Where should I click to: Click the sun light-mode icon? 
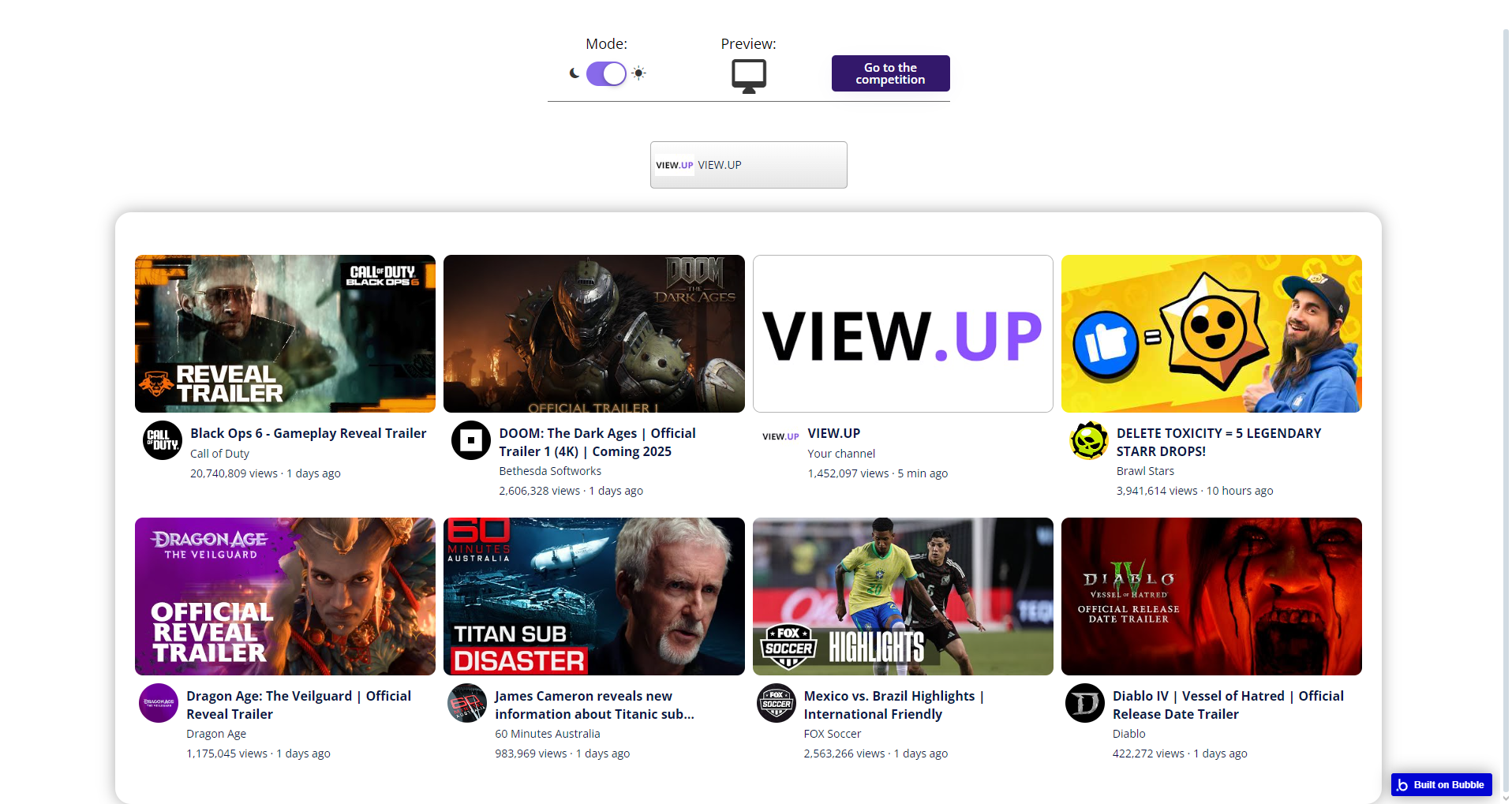point(639,73)
